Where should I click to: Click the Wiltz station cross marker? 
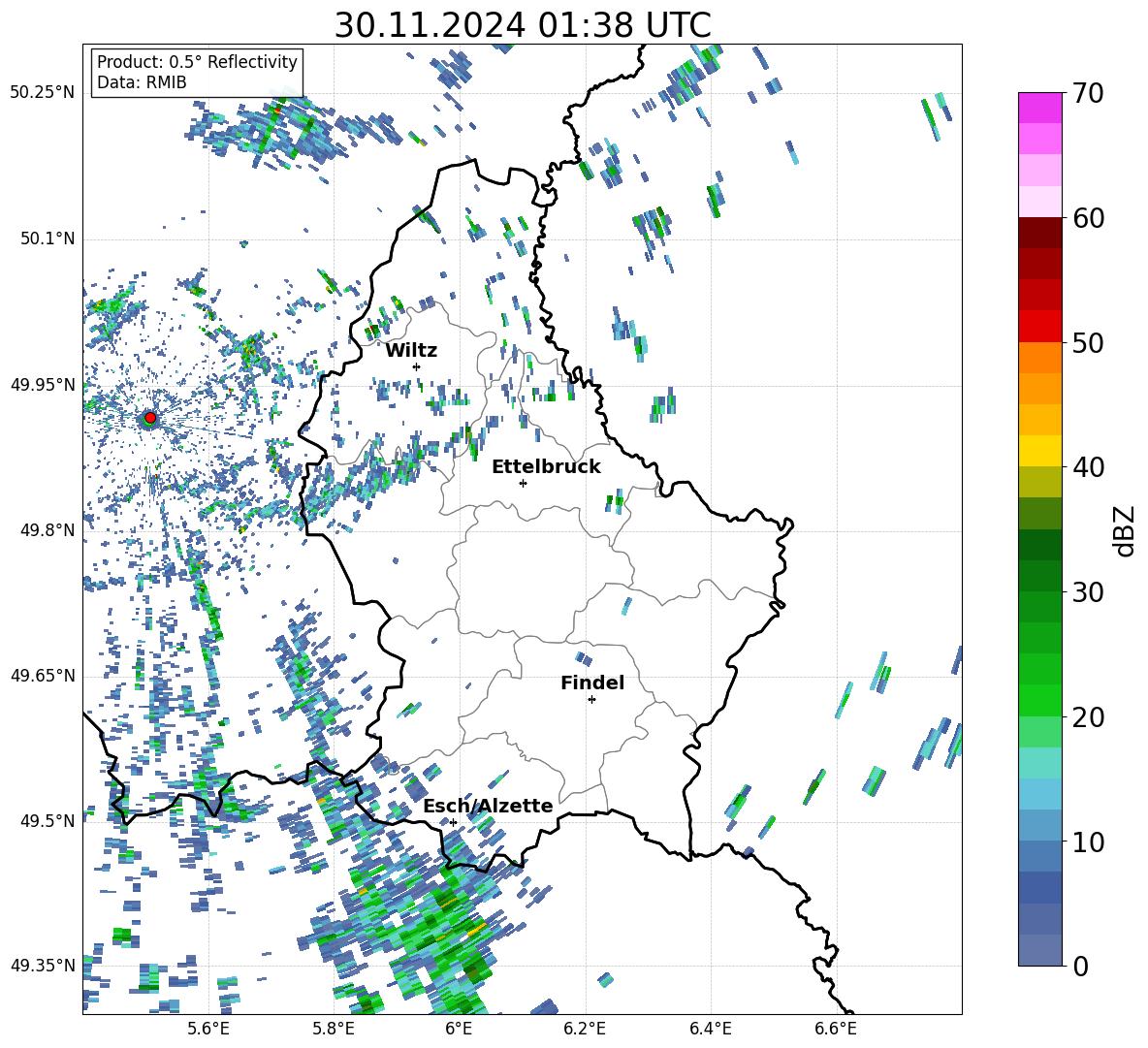[417, 366]
